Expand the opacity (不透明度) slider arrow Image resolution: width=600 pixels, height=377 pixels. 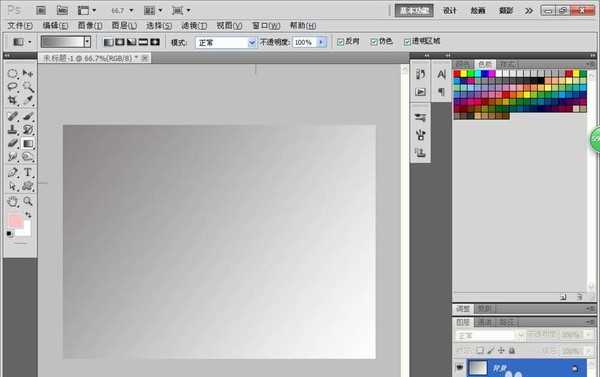click(321, 42)
